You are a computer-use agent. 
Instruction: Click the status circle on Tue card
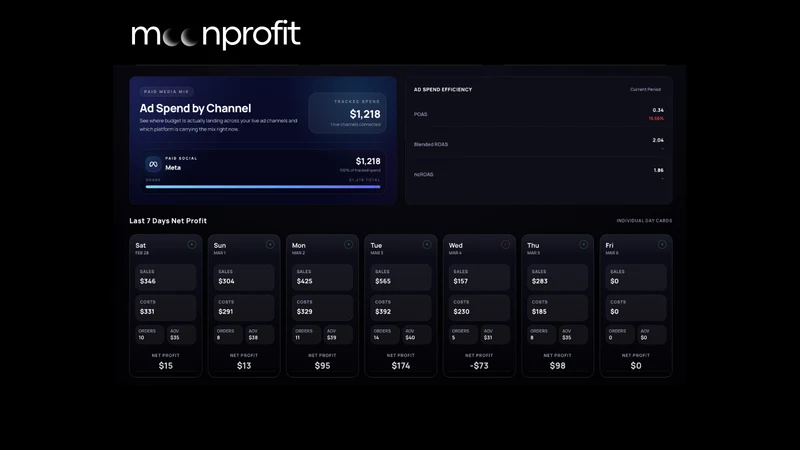[427, 244]
